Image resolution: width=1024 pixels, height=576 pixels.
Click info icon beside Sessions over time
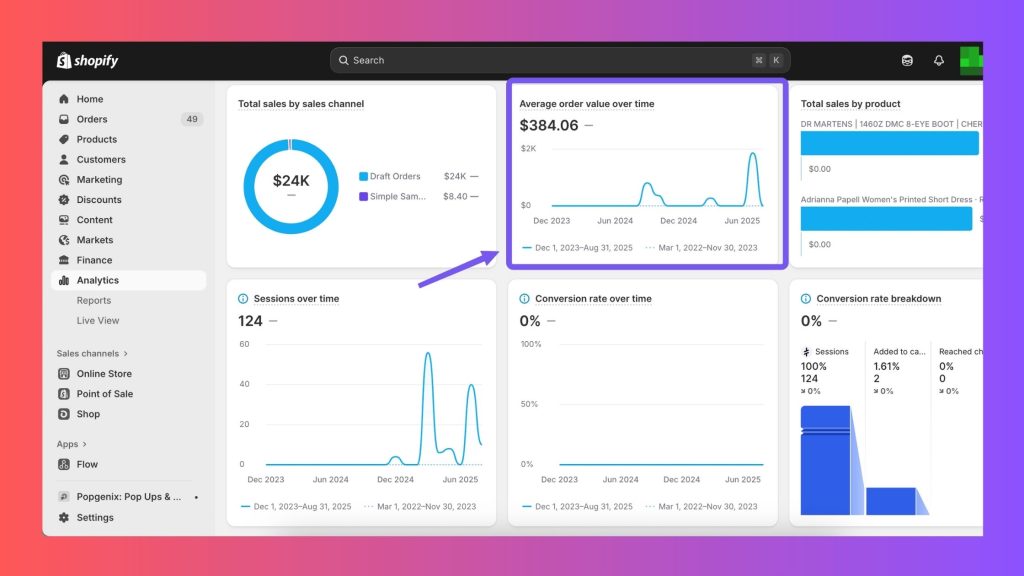coord(243,298)
